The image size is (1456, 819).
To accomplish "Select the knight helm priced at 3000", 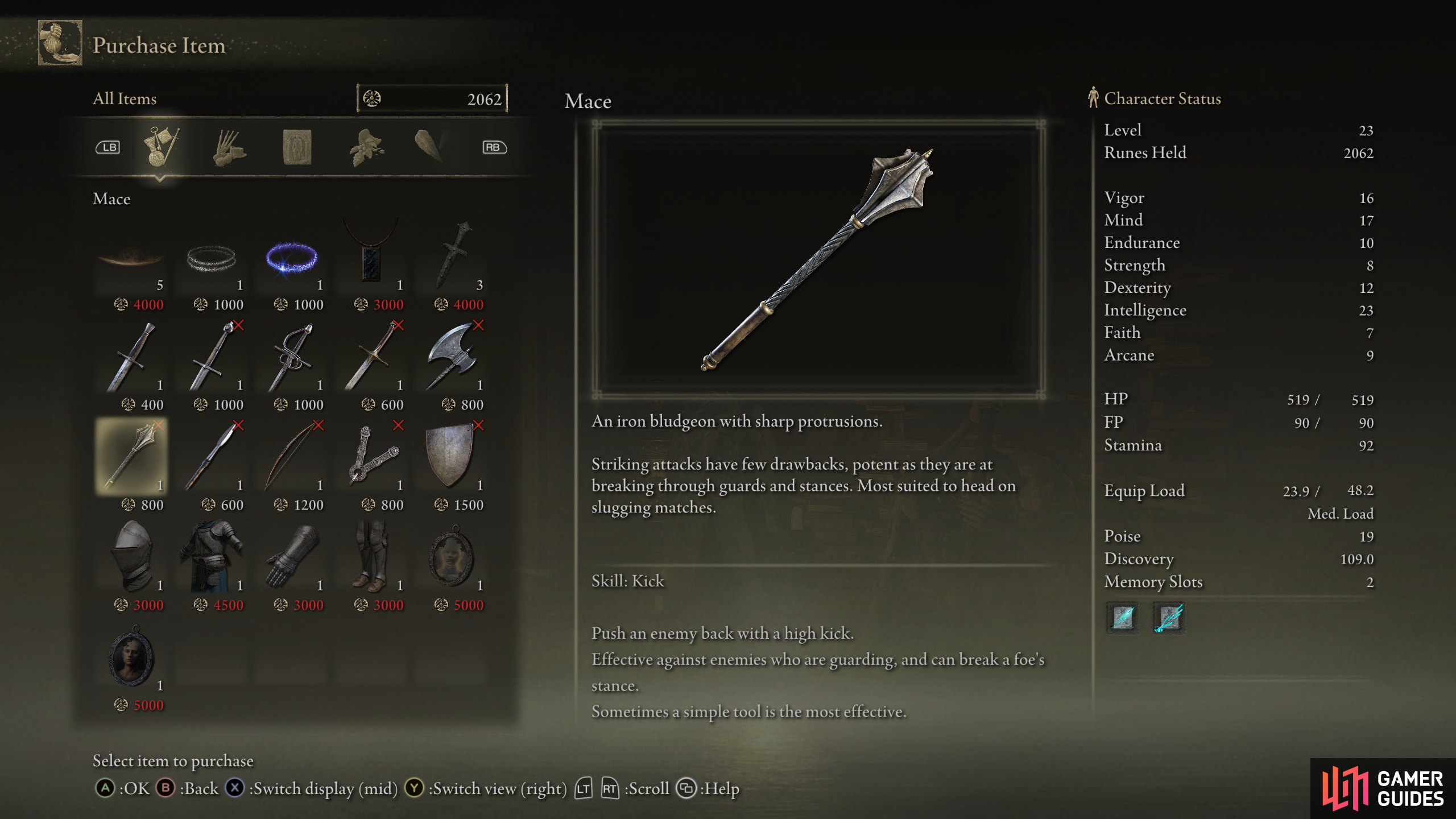I will (132, 566).
